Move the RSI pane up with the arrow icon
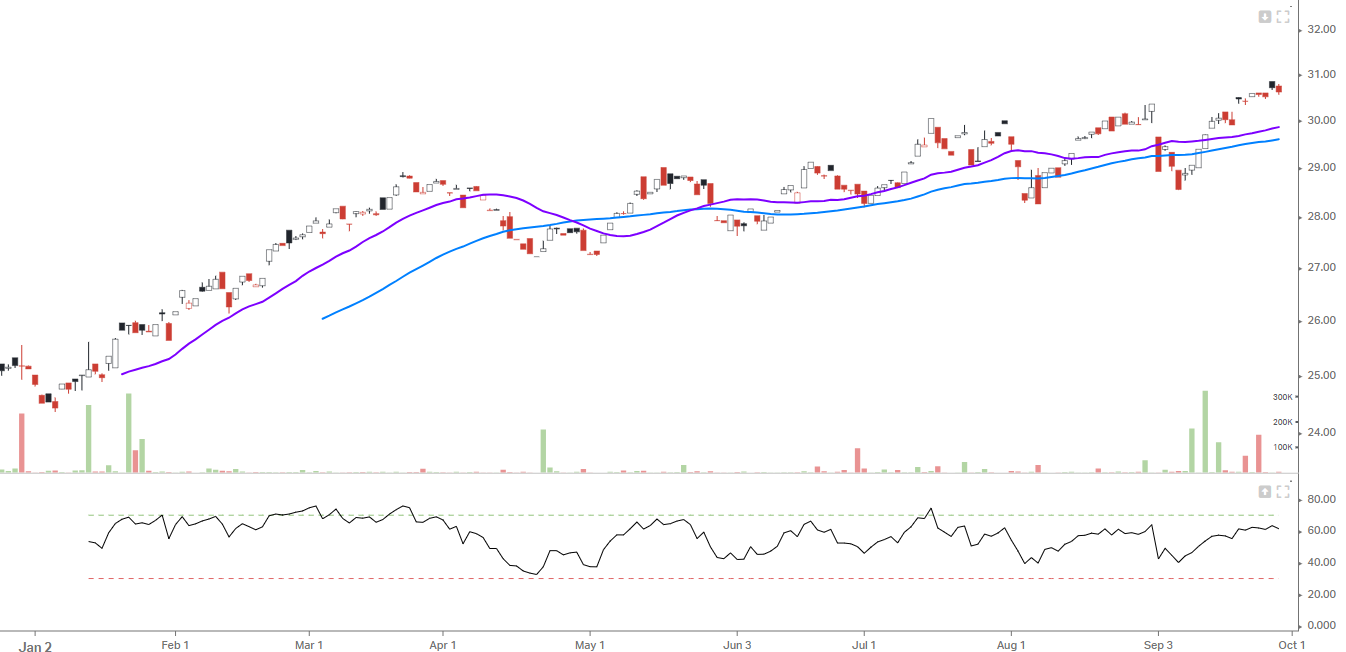Image resolution: width=1346 pixels, height=652 pixels. point(1265,491)
